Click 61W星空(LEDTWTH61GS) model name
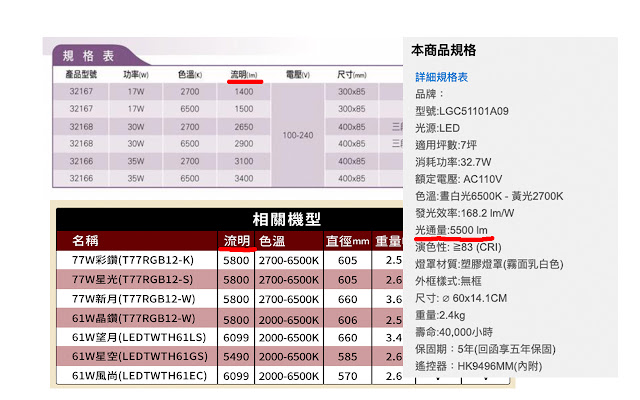Screen dimensions: 640x400 pos(140,356)
